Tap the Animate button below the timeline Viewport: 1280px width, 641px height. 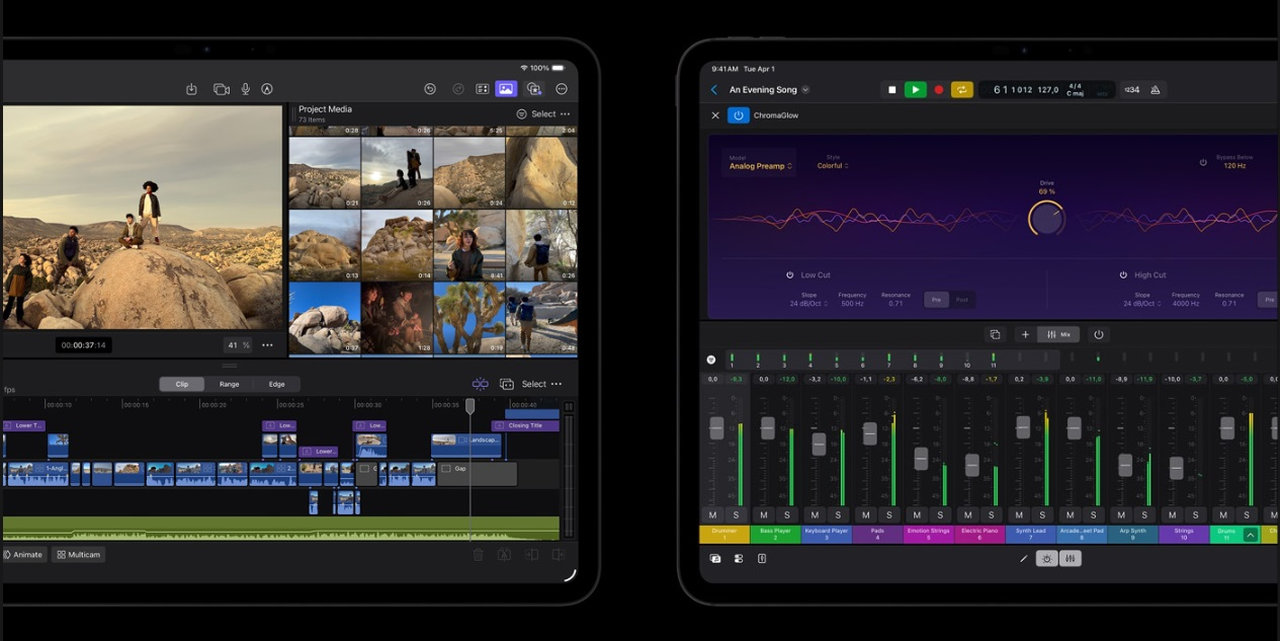click(25, 555)
